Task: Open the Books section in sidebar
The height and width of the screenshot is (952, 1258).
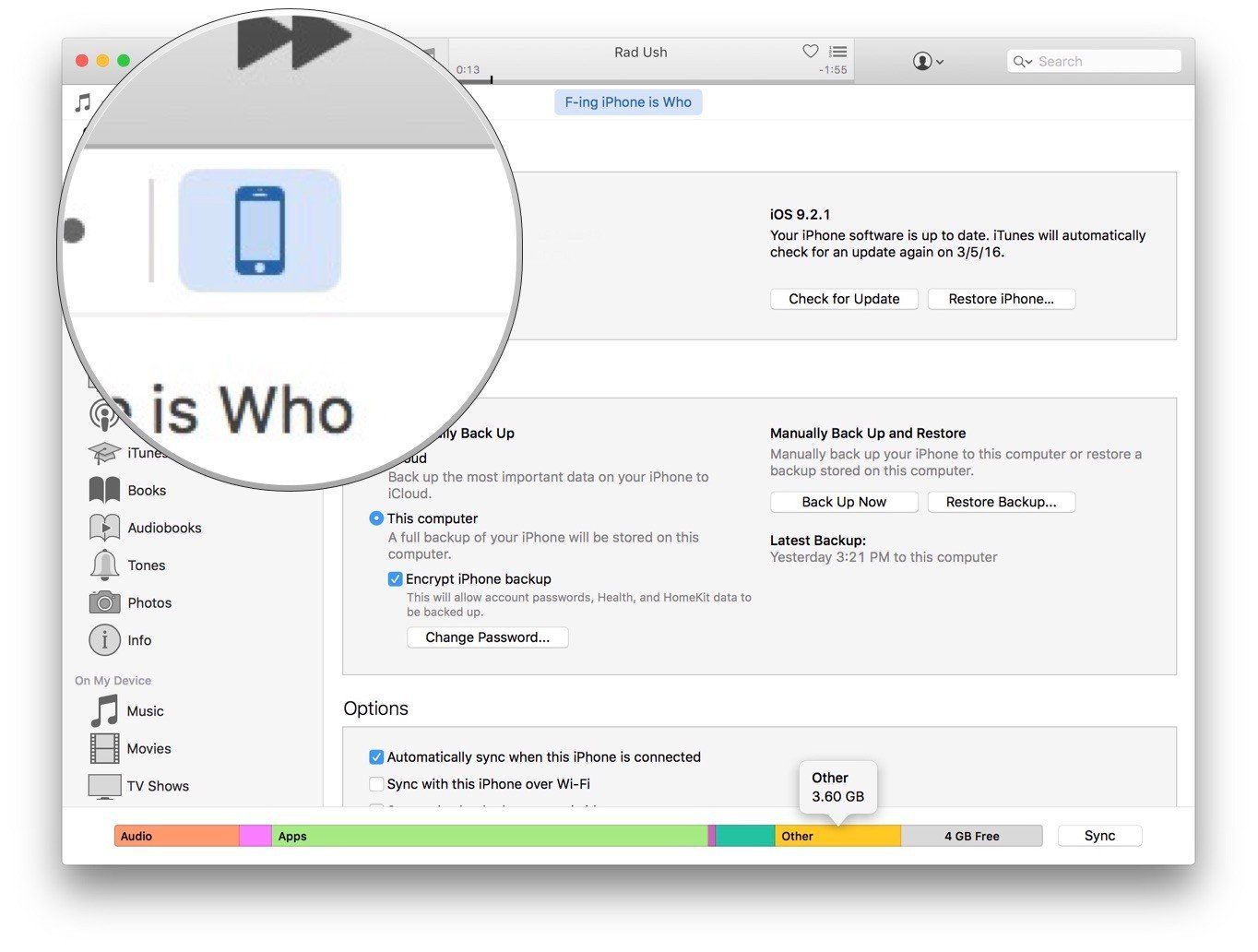Action: click(x=146, y=490)
